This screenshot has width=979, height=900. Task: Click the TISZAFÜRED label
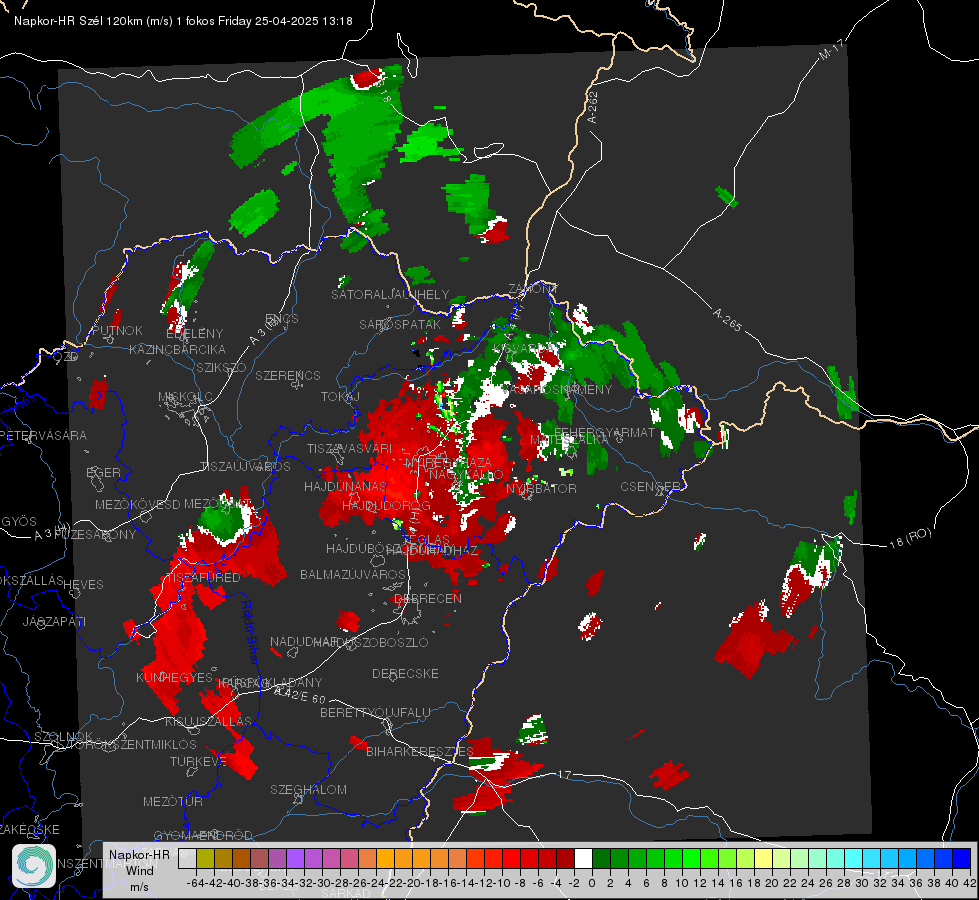[x=202, y=577]
